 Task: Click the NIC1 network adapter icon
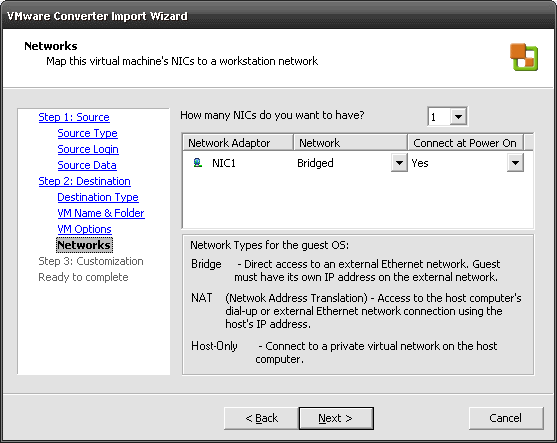tap(198, 163)
